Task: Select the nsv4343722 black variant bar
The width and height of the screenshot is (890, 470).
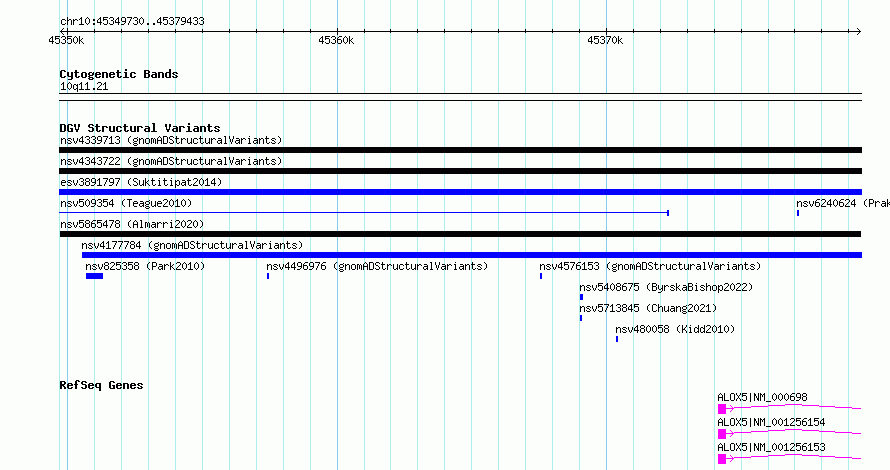Action: point(460,171)
